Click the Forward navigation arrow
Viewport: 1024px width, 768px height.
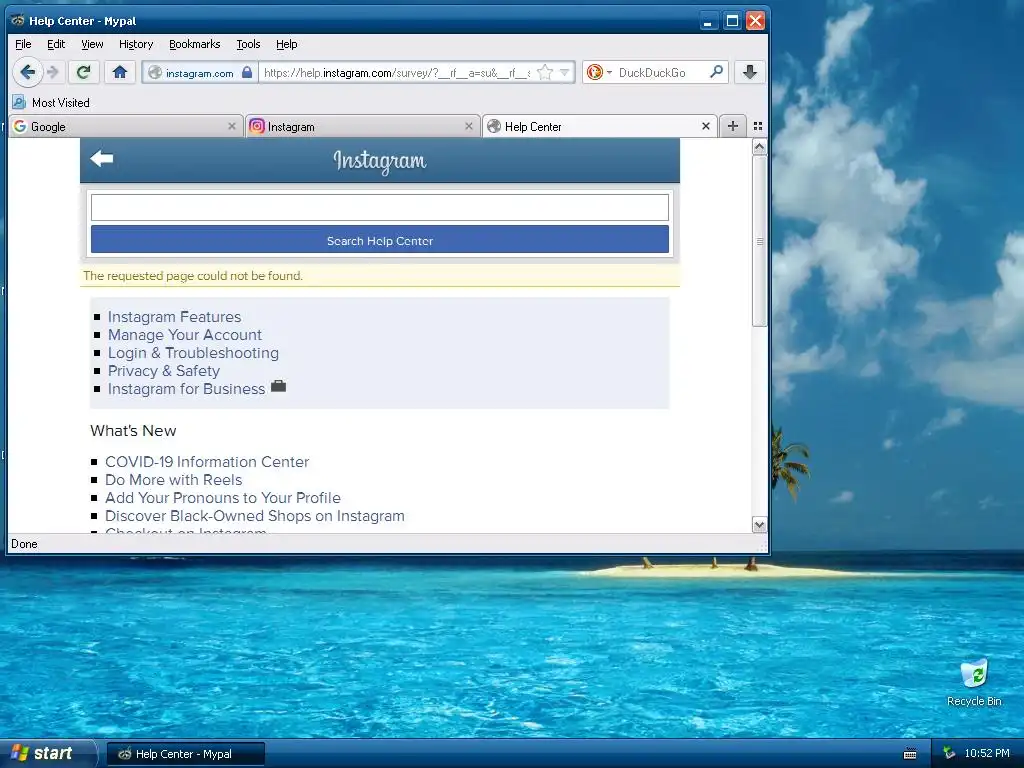(x=54, y=72)
